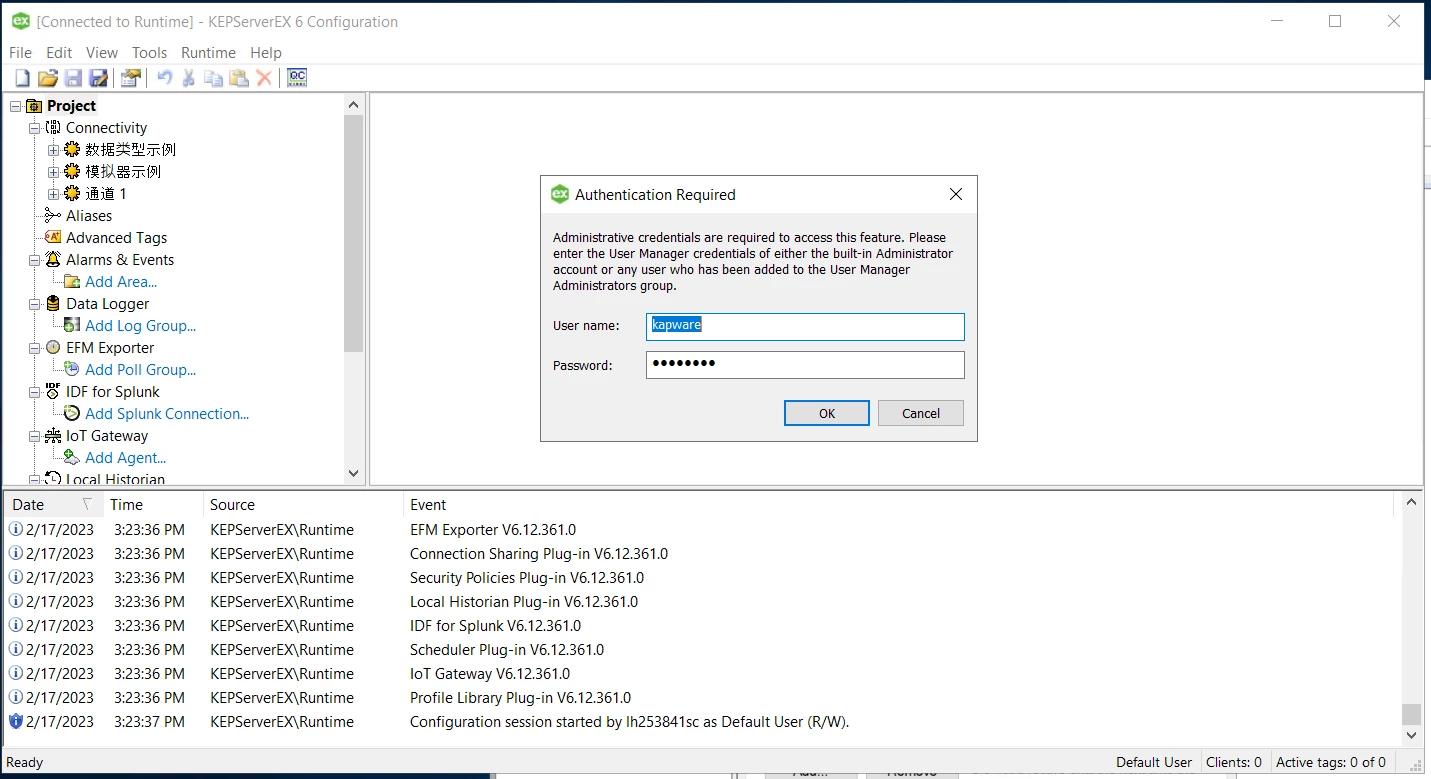Click the Cut scissors icon

click(188, 78)
